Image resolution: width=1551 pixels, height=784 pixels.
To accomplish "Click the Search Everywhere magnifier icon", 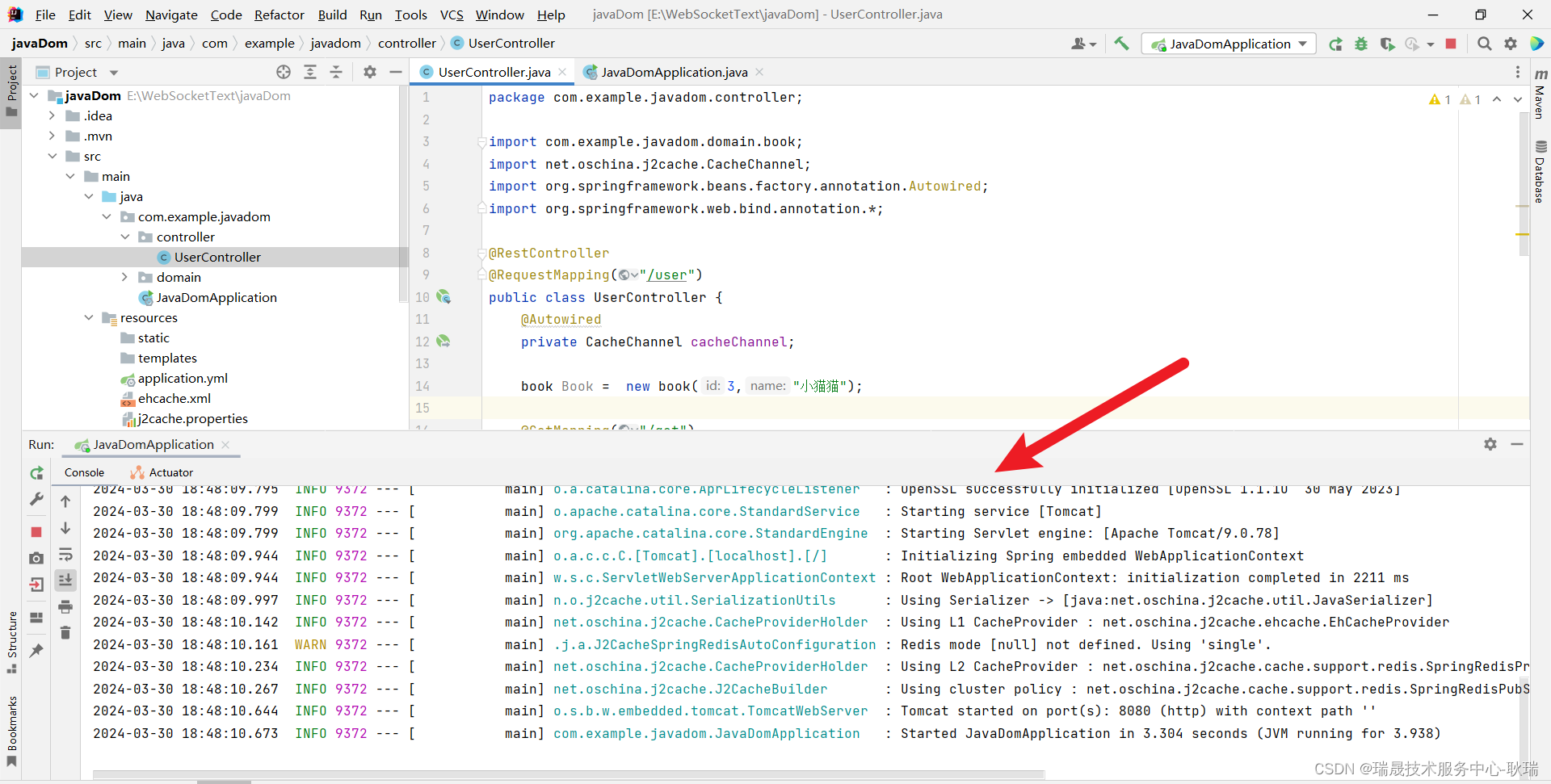I will [1484, 44].
